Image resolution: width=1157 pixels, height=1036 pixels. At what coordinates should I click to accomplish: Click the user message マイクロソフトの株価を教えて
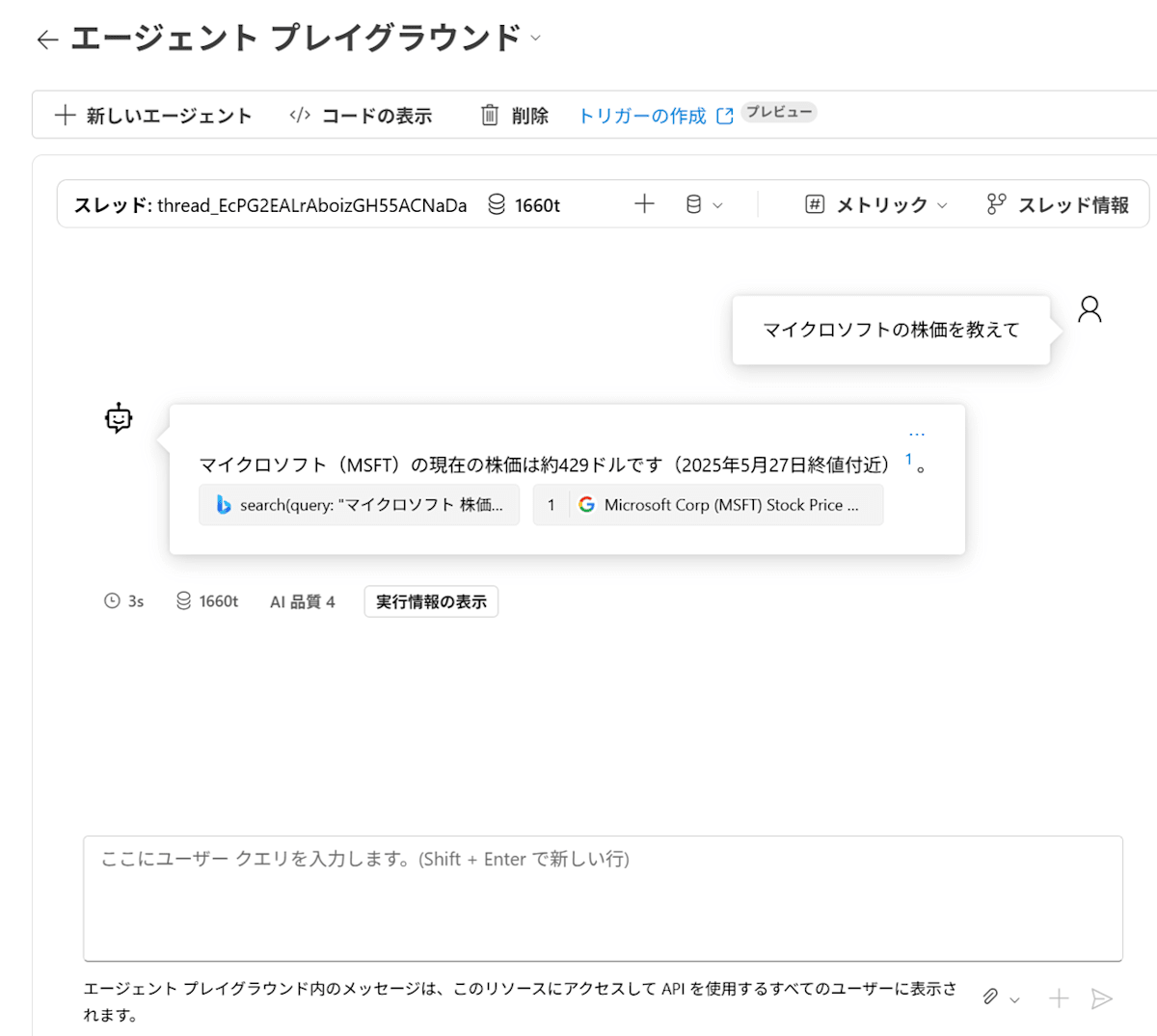[891, 330]
